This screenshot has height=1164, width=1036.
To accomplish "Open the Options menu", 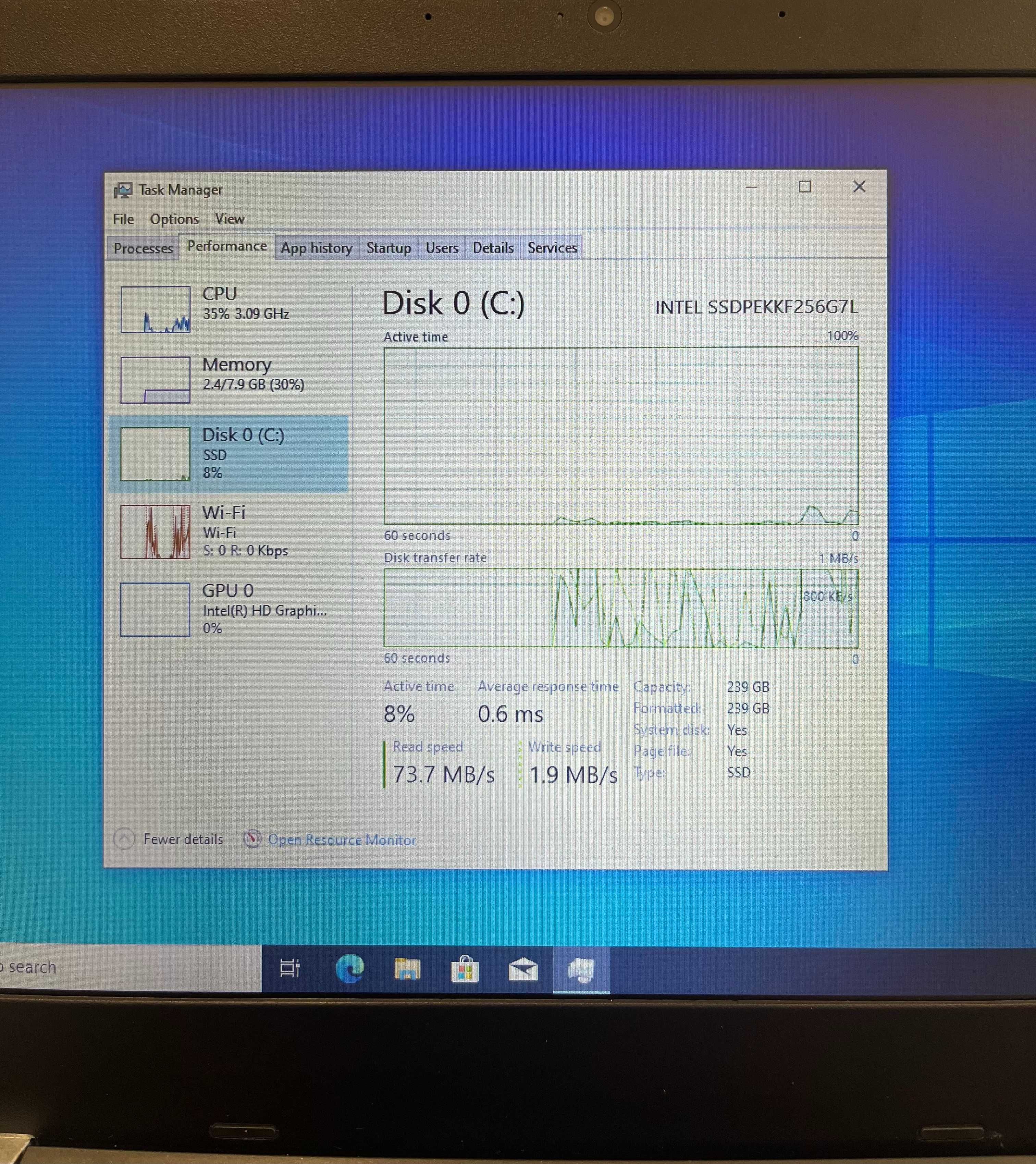I will [174, 219].
